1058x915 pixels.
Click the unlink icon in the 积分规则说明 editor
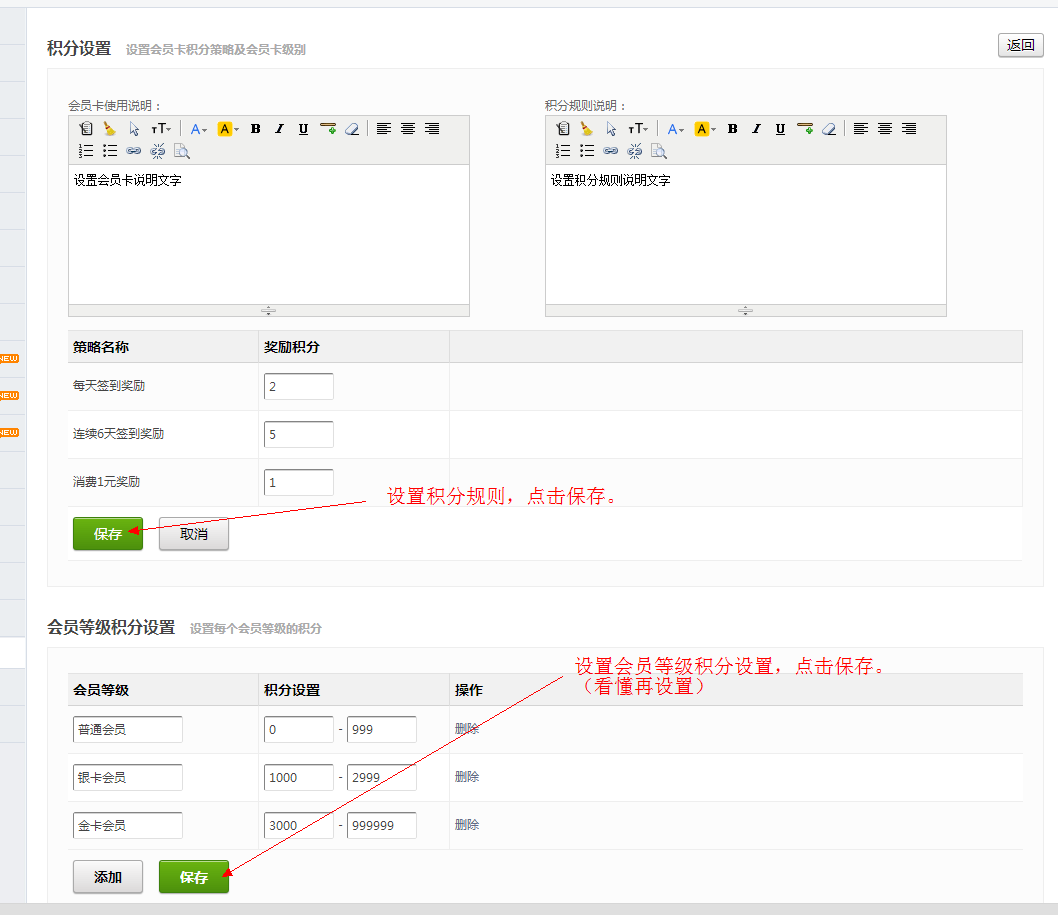[x=634, y=151]
